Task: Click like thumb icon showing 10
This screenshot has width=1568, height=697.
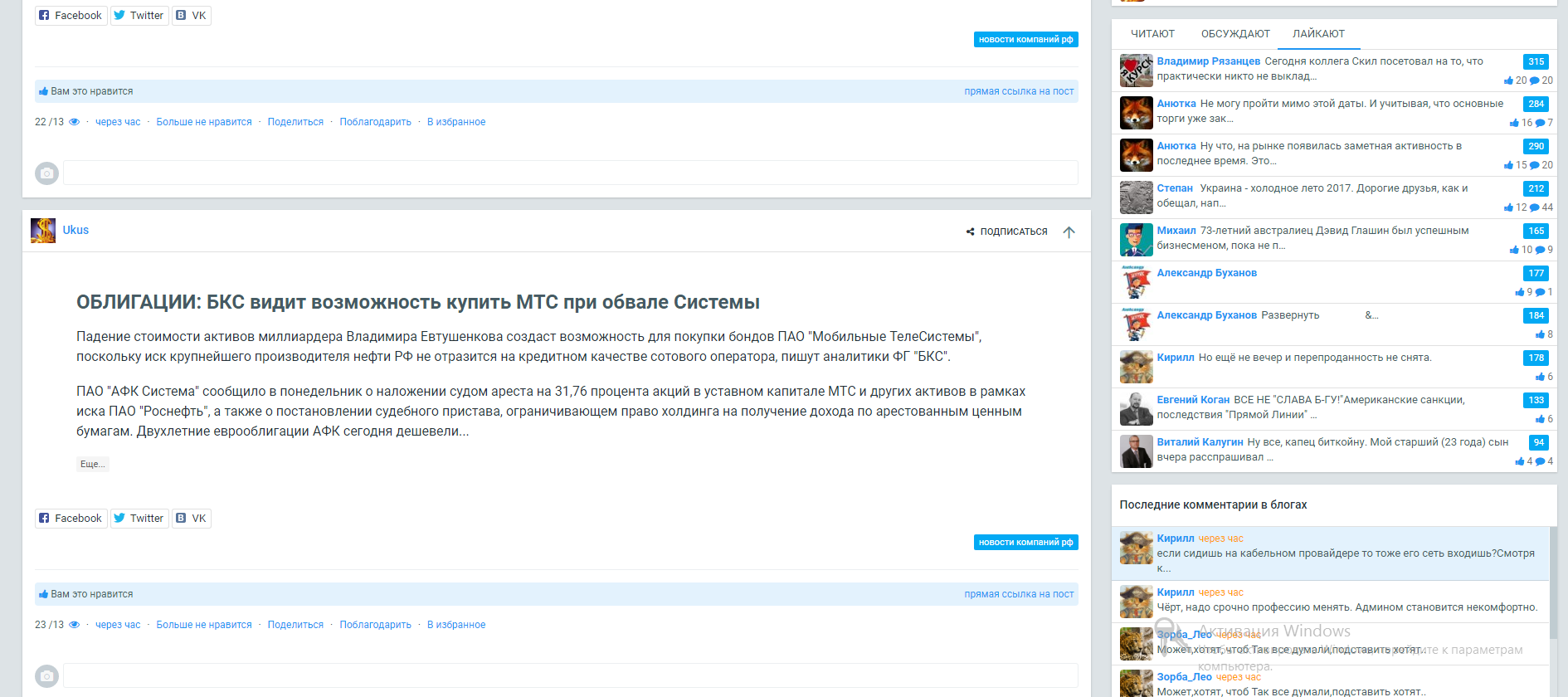Action: click(x=1514, y=250)
